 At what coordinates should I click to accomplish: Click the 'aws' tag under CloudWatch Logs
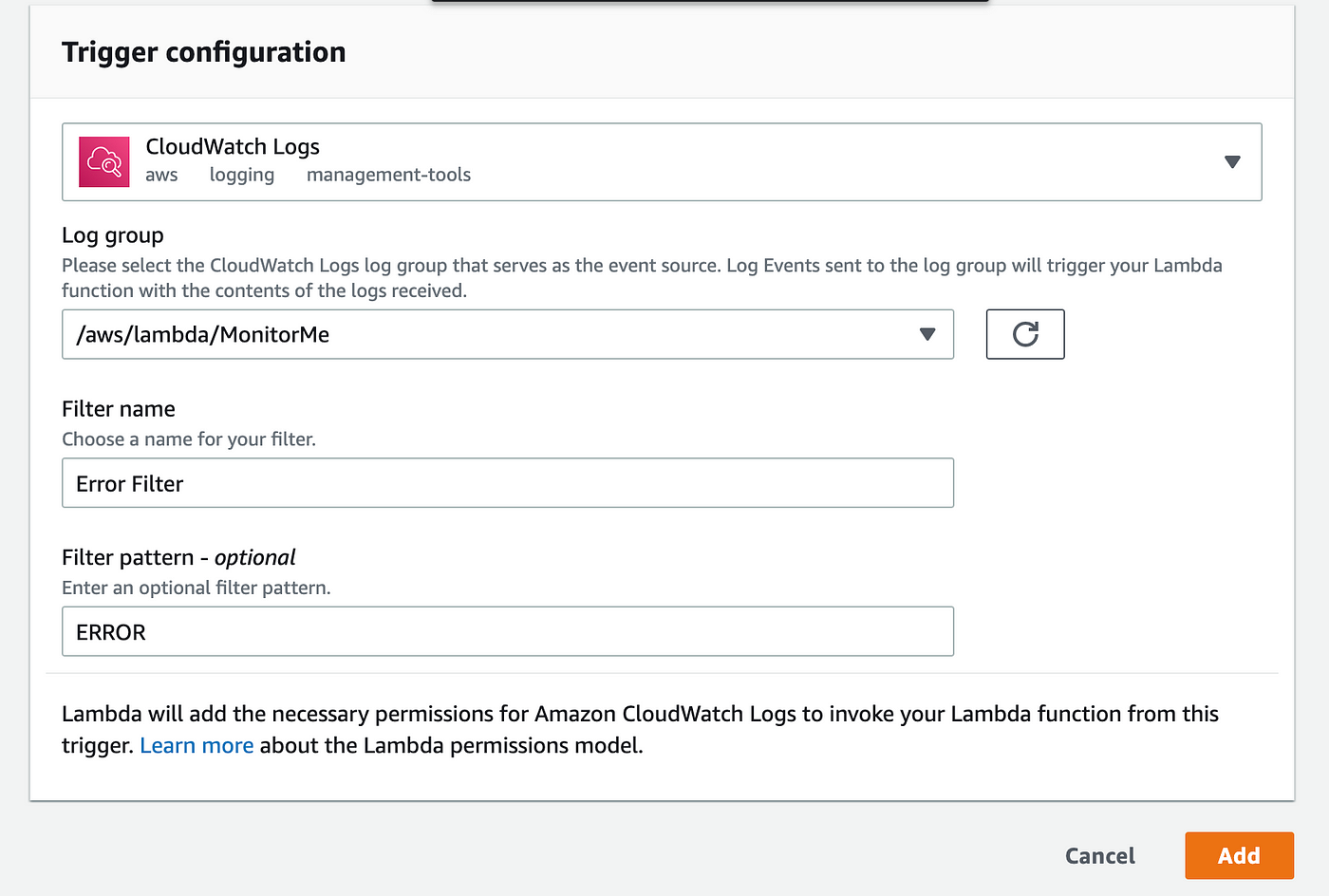tap(161, 175)
